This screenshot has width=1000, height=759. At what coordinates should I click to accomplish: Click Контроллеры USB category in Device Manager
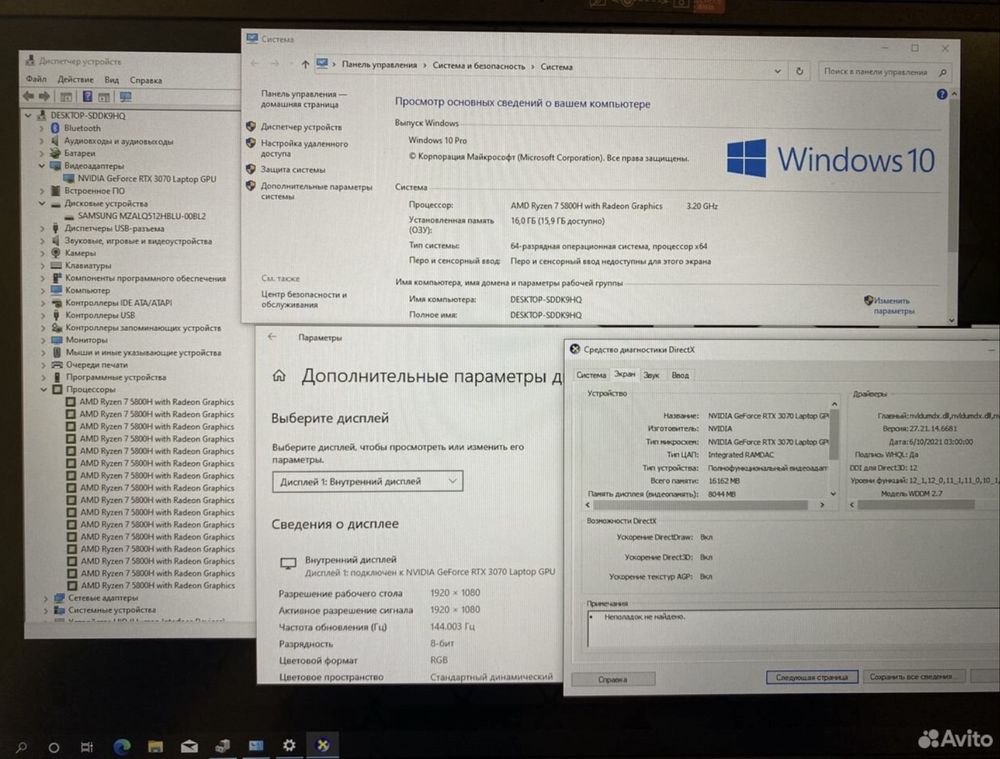pyautogui.click(x=100, y=315)
